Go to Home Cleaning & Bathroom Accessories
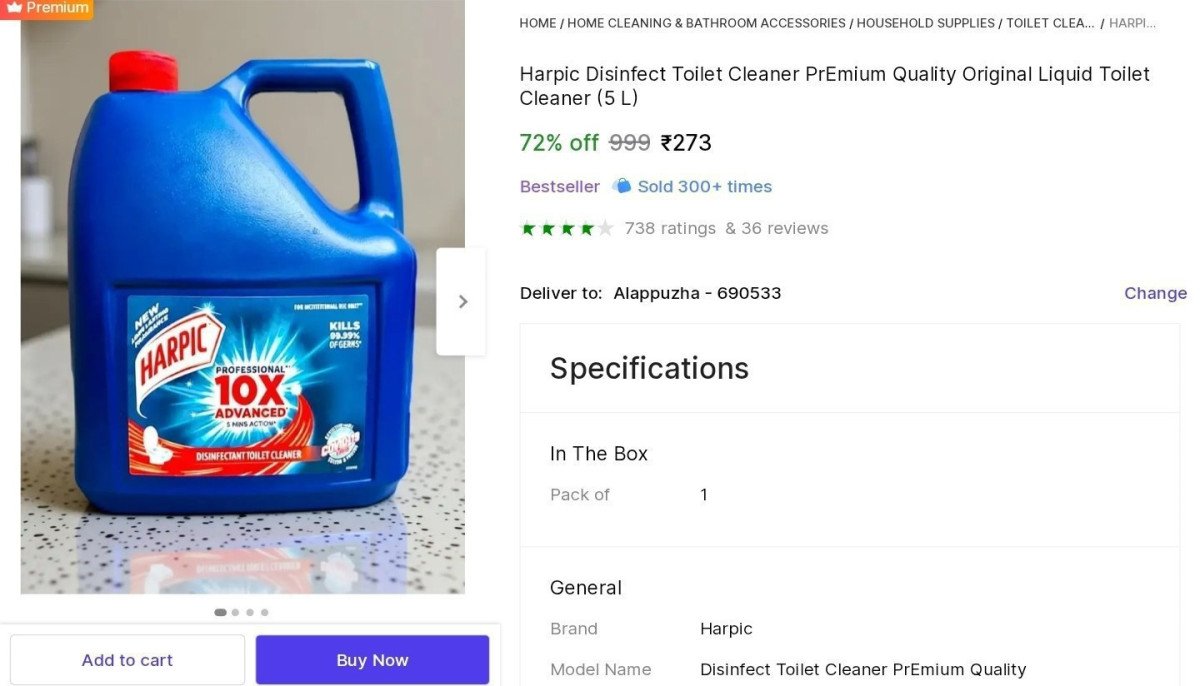Image resolution: width=1200 pixels, height=686 pixels. [x=706, y=23]
